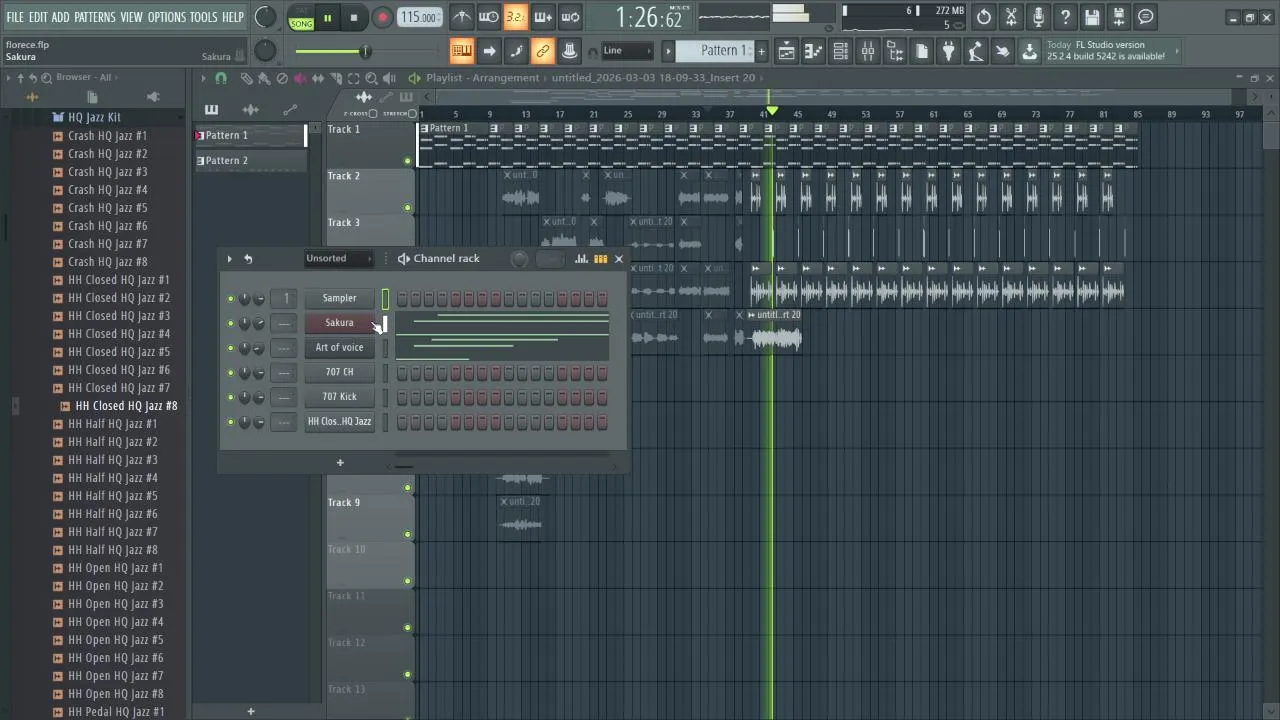Toggle the playlist magnet snap icon
This screenshot has height=720, width=1280.
[221, 78]
